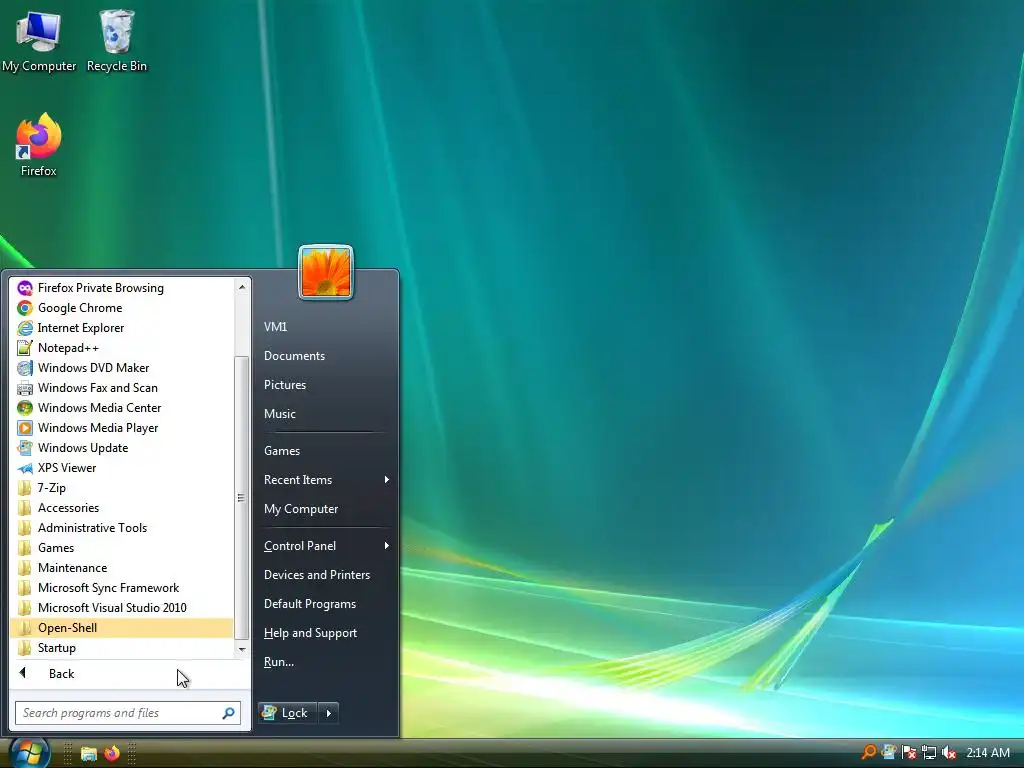Image resolution: width=1024 pixels, height=768 pixels.
Task: Click the programs list scrollbar thumb
Action: click(x=241, y=498)
